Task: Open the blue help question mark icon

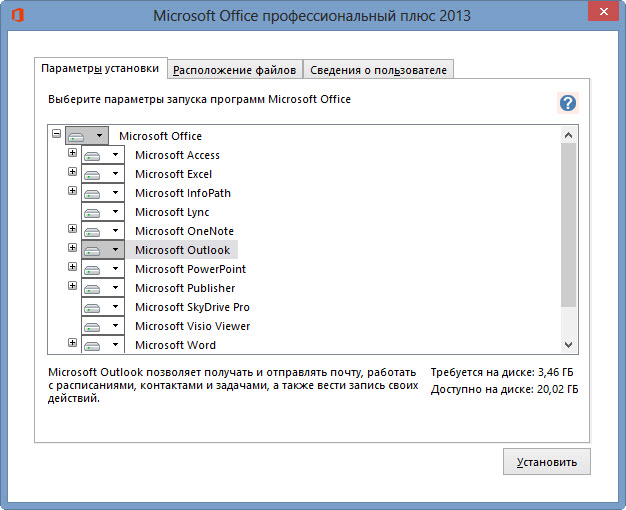Action: point(568,103)
